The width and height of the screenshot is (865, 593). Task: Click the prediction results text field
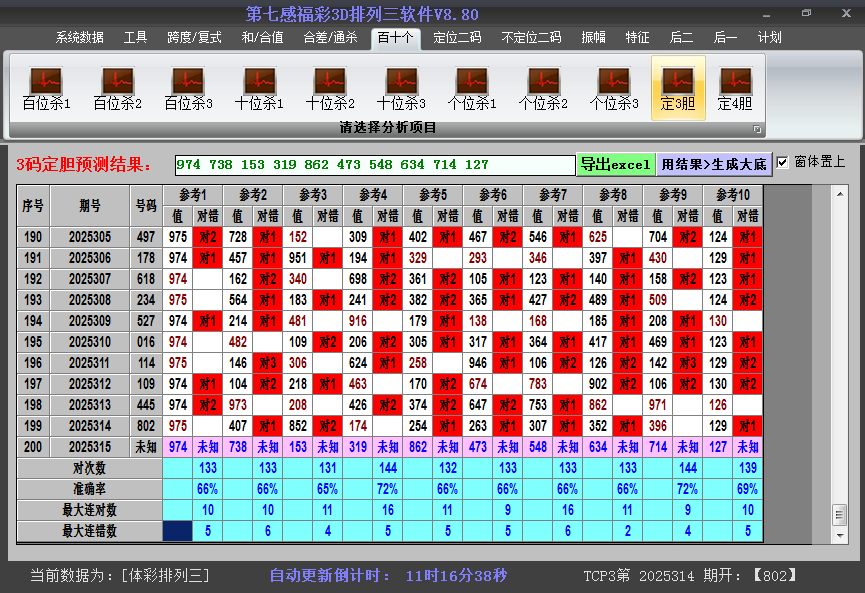point(374,164)
